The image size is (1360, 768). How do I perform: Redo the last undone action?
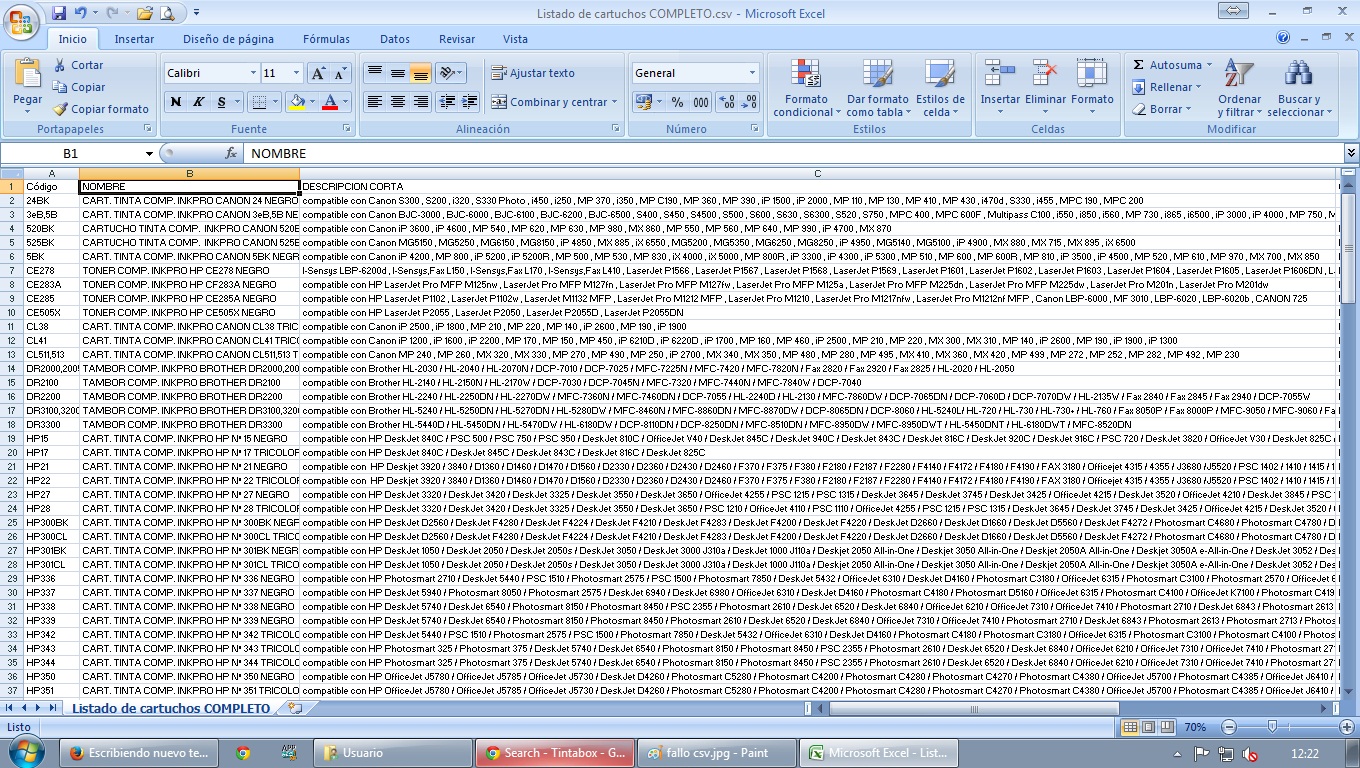tap(111, 13)
